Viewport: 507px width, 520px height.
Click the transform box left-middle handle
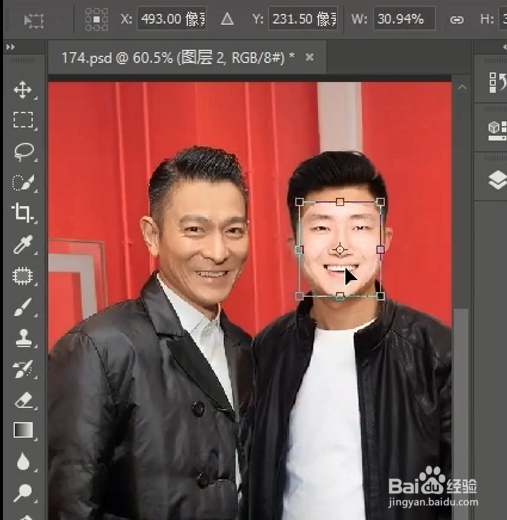300,249
